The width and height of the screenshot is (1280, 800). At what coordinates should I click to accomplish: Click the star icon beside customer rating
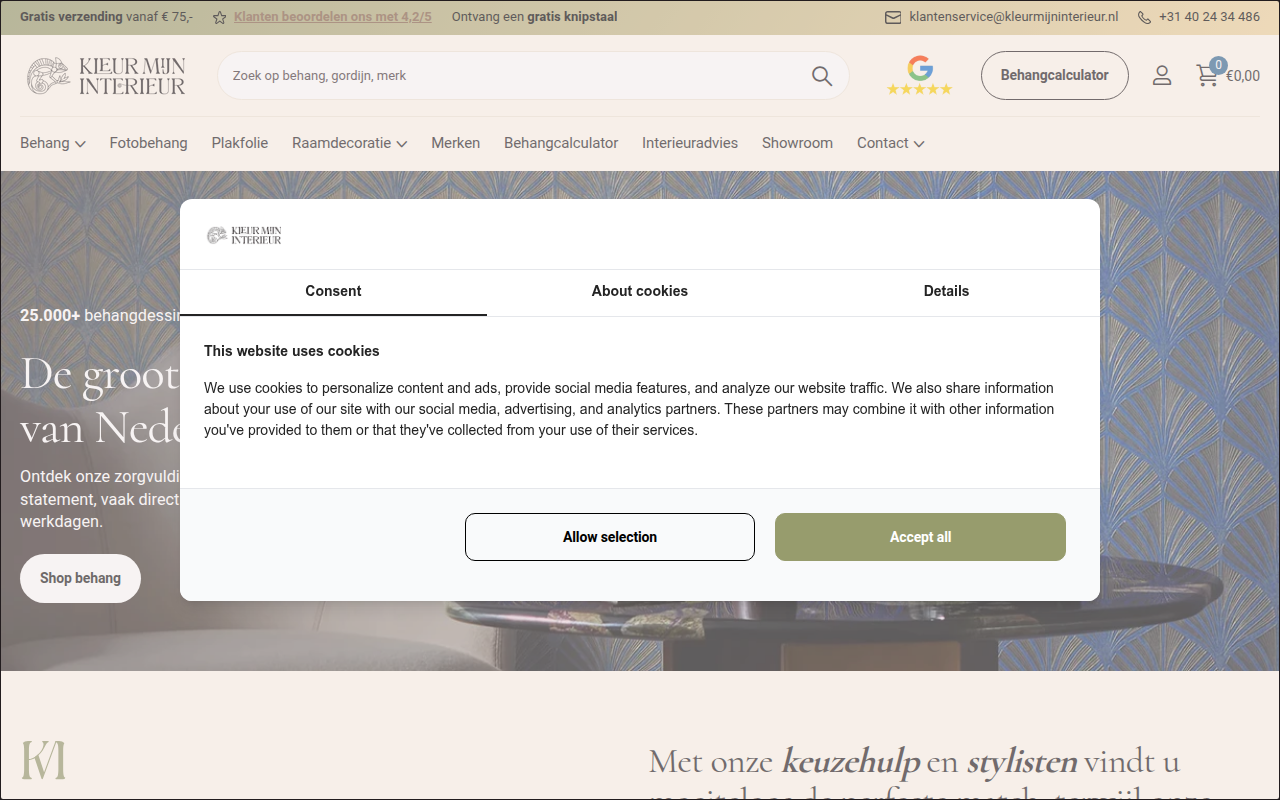pyautogui.click(x=220, y=17)
